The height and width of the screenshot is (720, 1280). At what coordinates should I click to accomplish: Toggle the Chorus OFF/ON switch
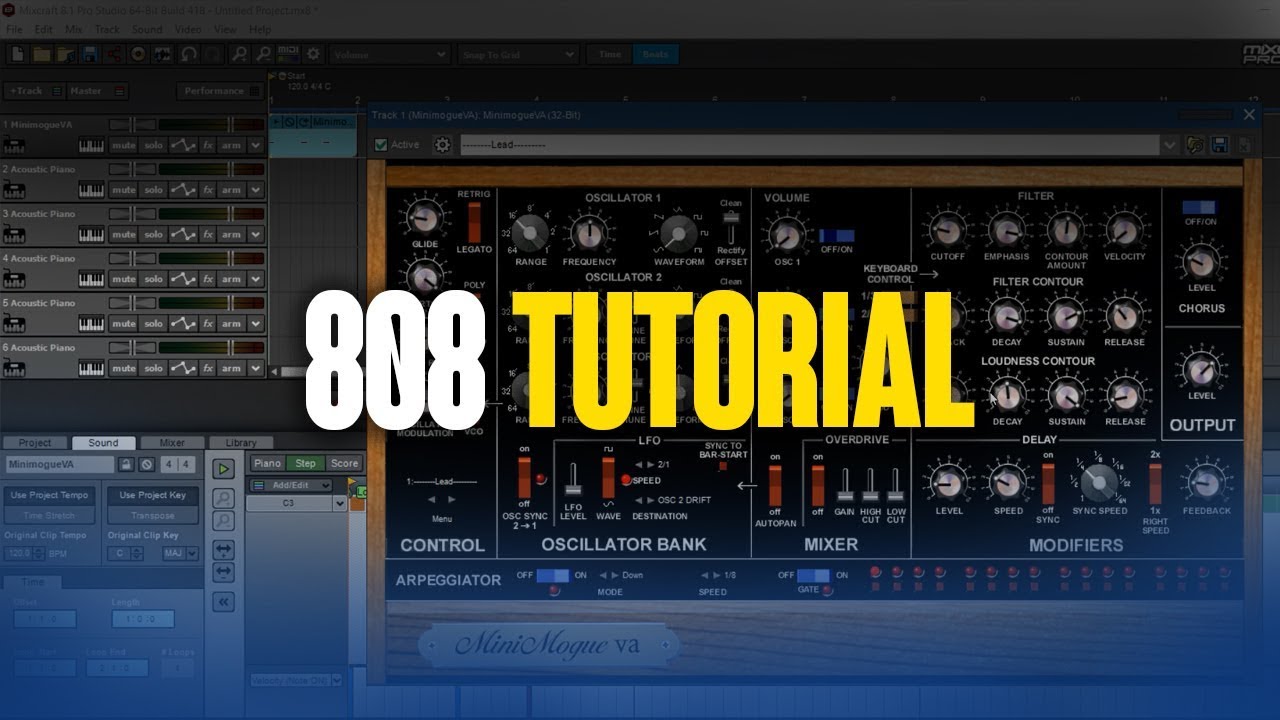click(x=1199, y=208)
